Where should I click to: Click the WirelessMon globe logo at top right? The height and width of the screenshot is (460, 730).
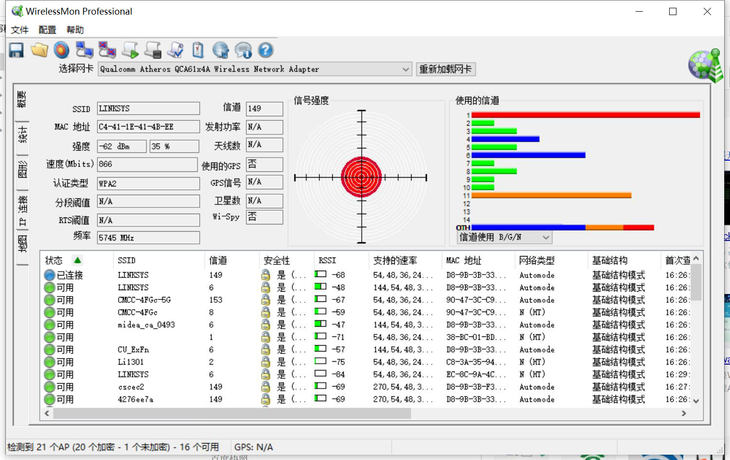coord(705,66)
